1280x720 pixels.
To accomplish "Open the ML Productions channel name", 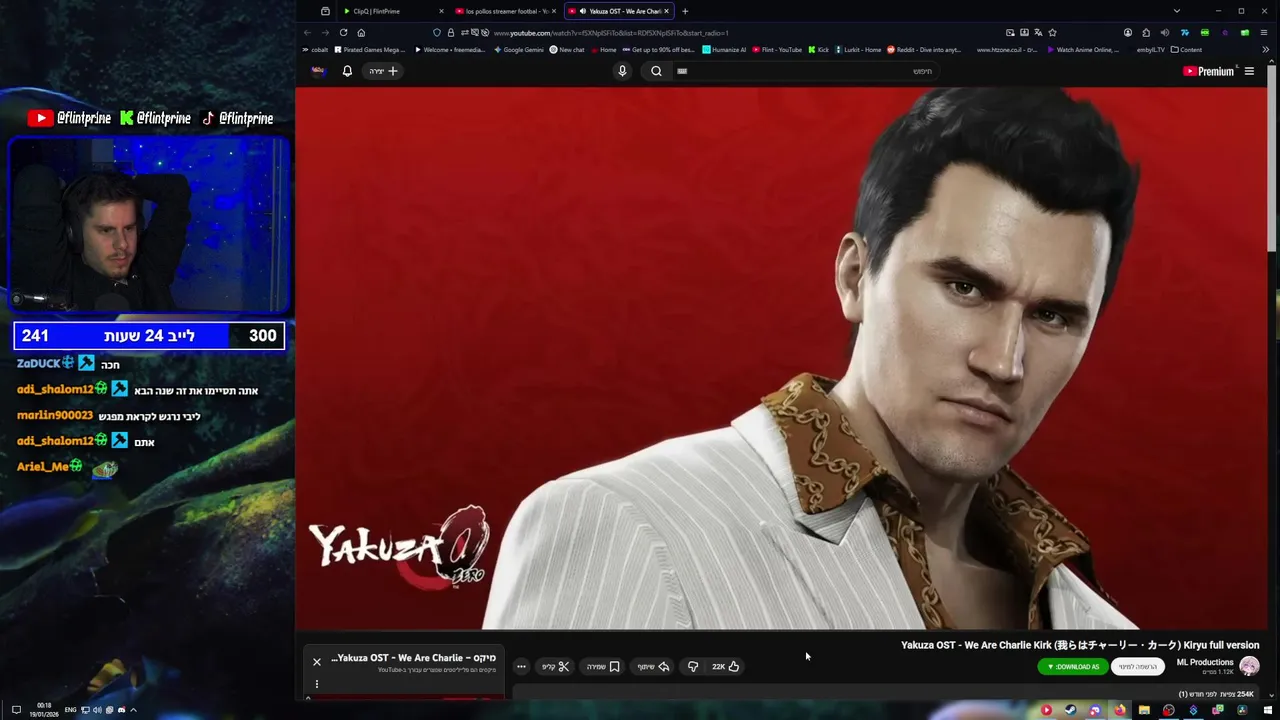I will pos(1205,662).
